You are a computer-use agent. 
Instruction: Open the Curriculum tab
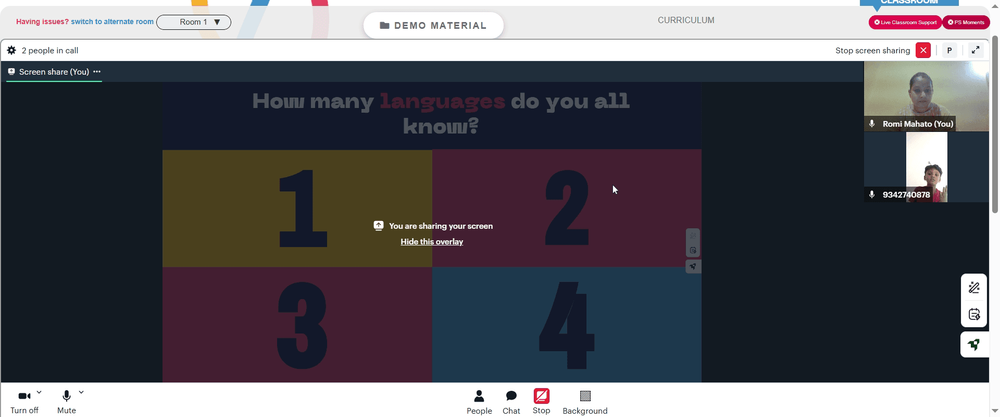click(x=686, y=20)
